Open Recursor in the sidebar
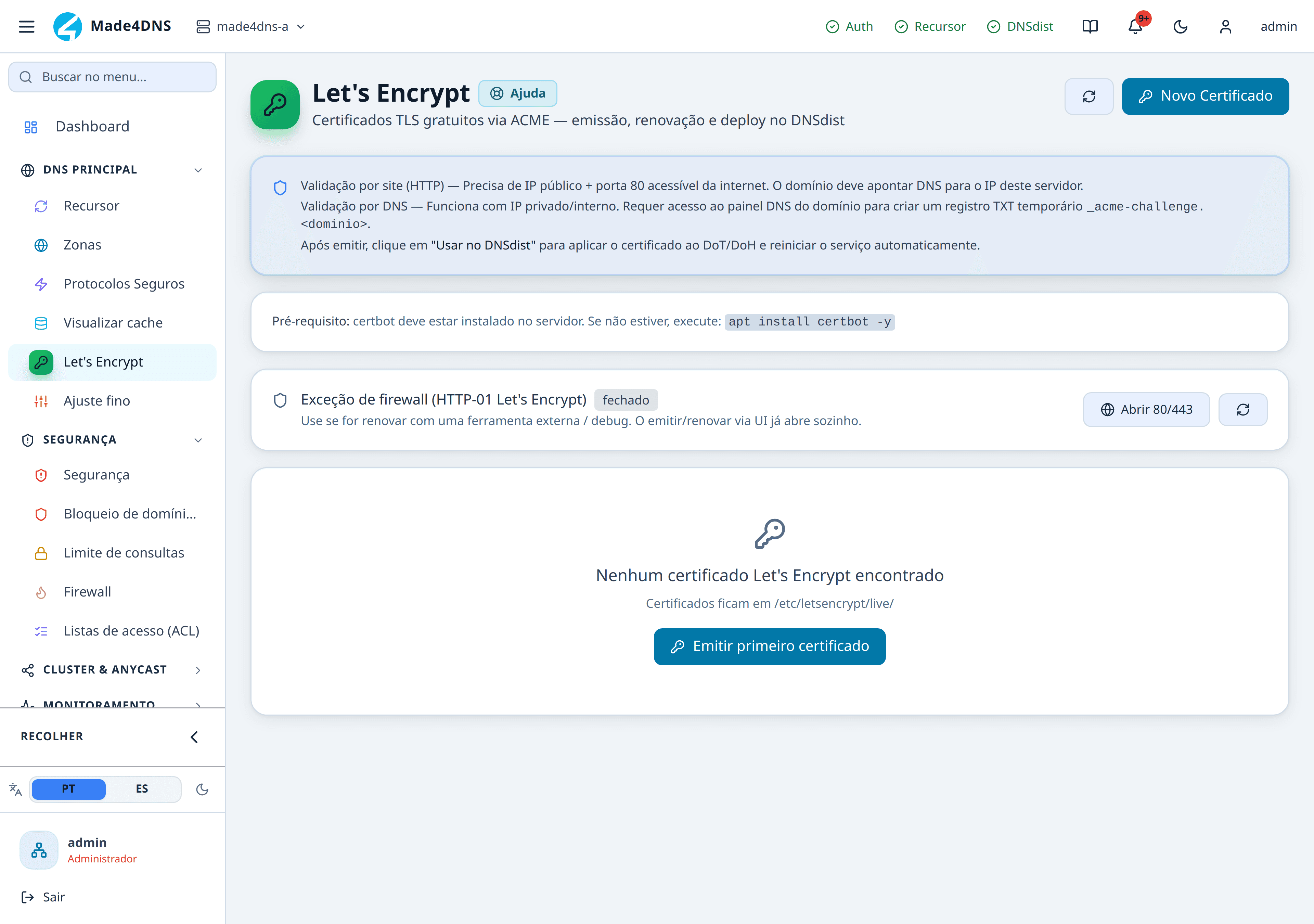The image size is (1314, 924). tap(112, 206)
